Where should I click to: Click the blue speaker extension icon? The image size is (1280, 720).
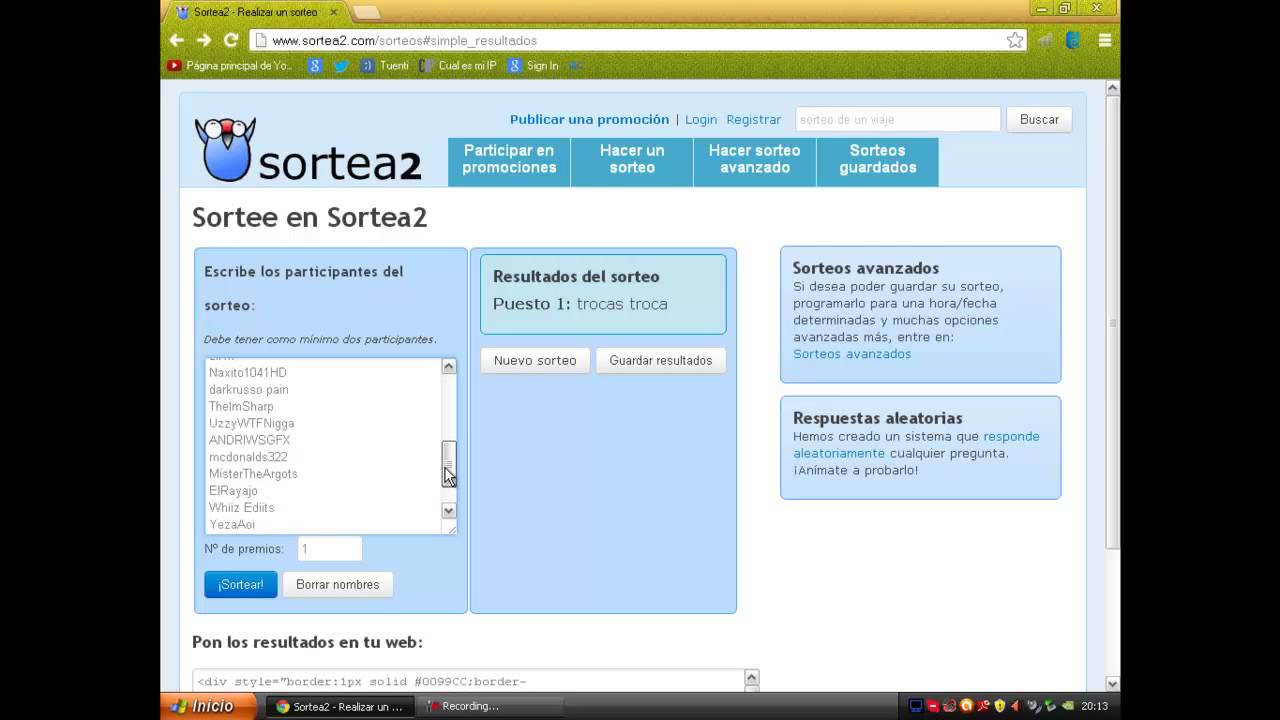point(1073,40)
